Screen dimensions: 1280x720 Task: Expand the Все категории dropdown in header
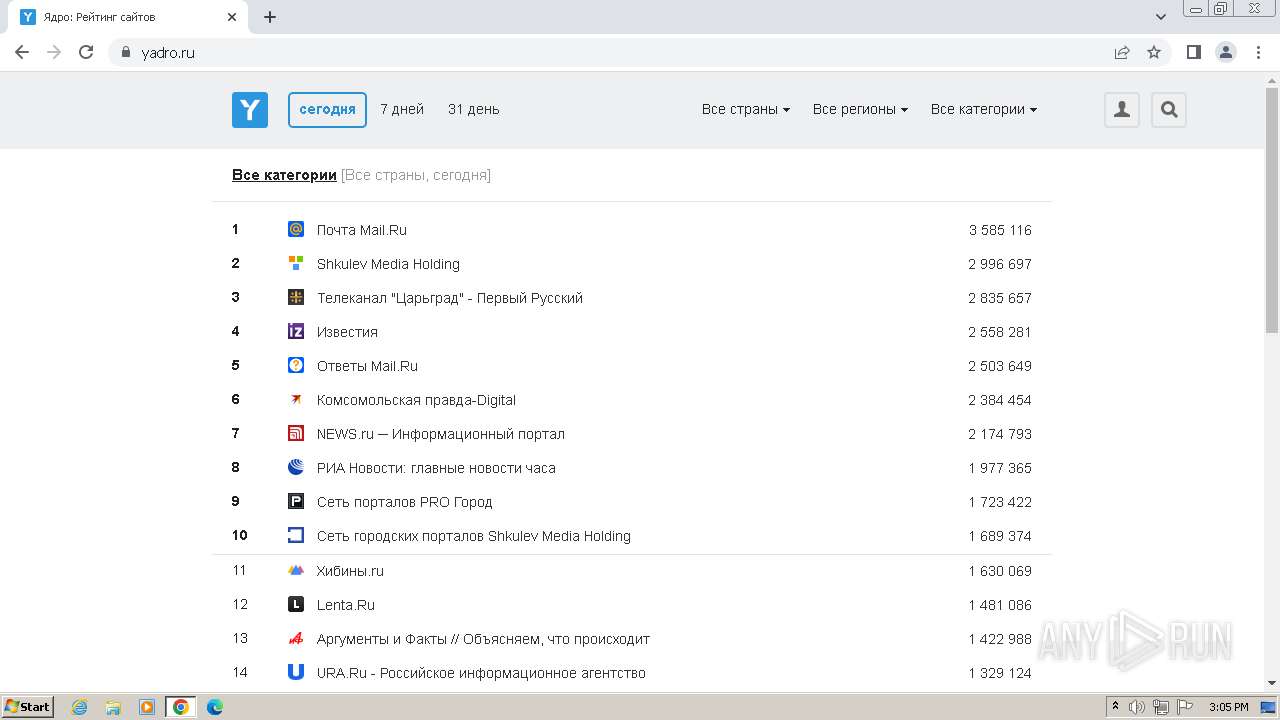coord(984,109)
